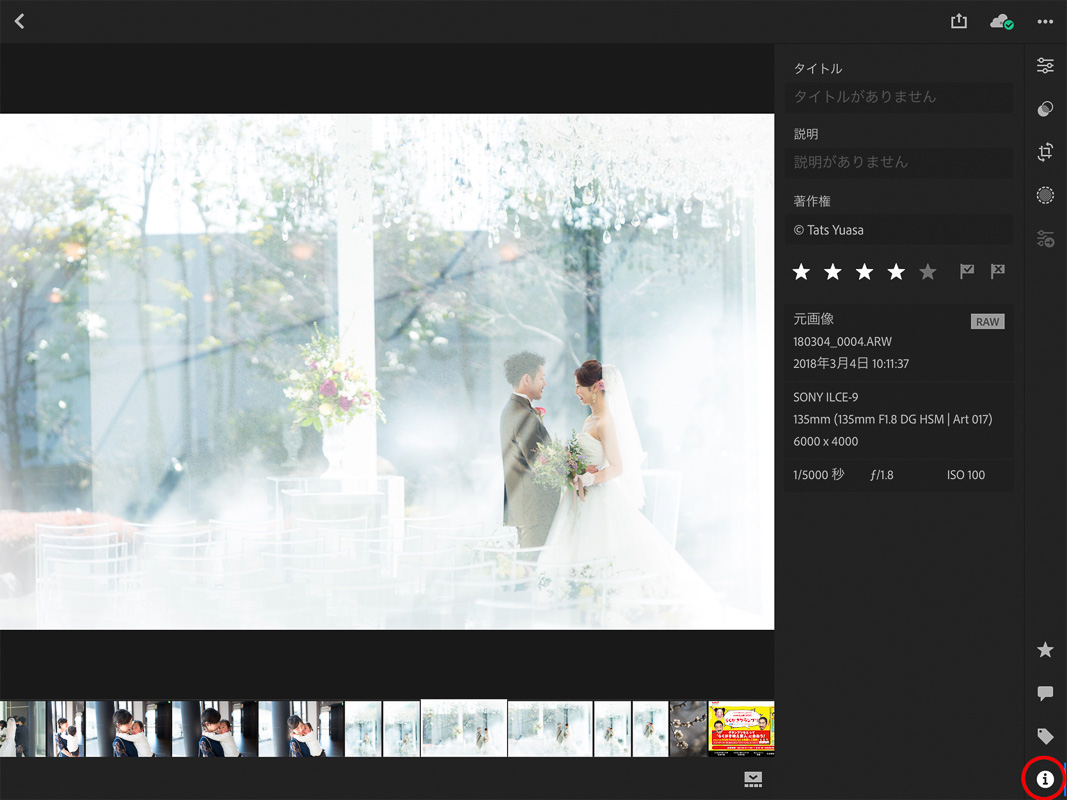This screenshot has height=800, width=1067.
Task: Open the Presets overlapping-circles icon
Action: [1045, 109]
